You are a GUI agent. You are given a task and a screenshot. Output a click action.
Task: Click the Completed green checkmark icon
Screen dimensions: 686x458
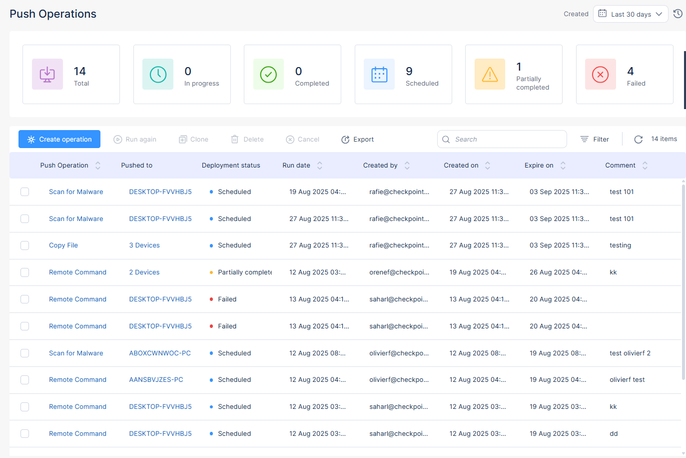point(268,74)
